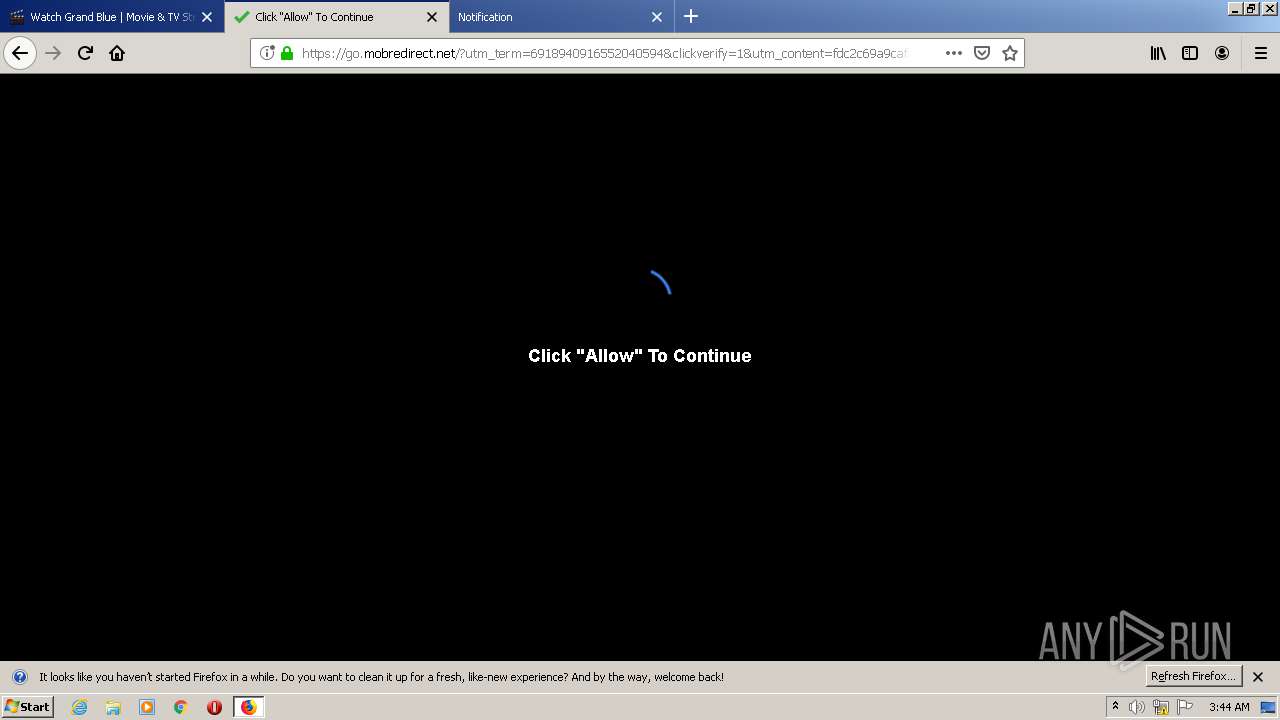Open a new tab with plus button
1280x720 pixels.
click(x=691, y=16)
